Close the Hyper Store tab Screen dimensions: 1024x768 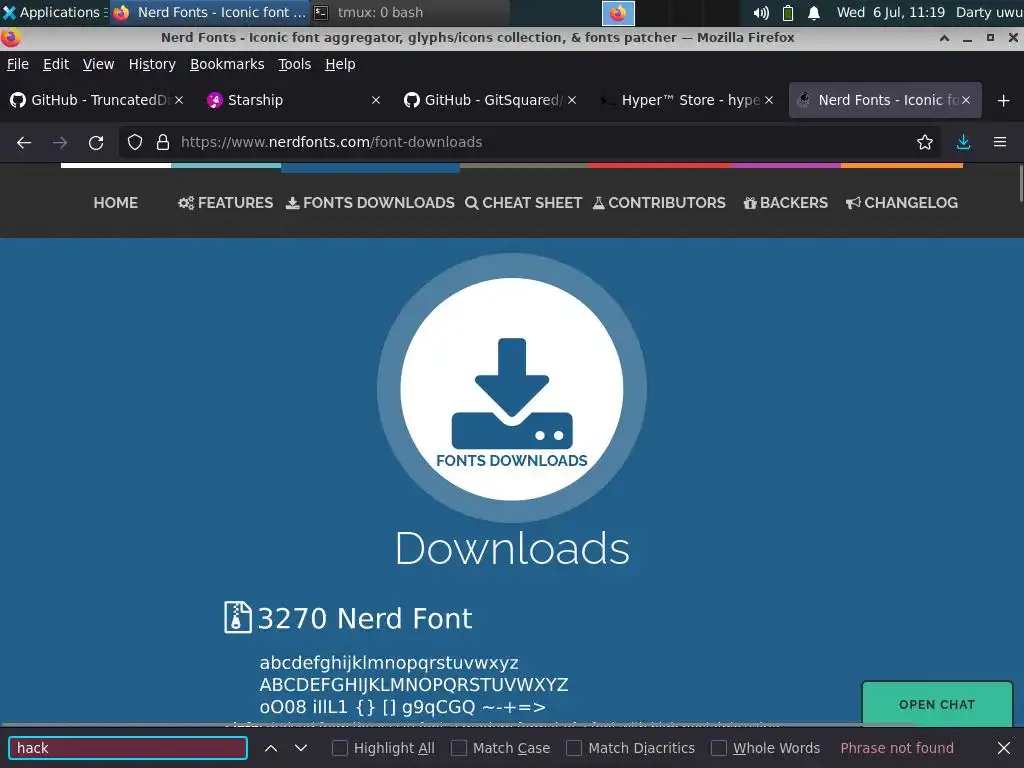(x=769, y=100)
